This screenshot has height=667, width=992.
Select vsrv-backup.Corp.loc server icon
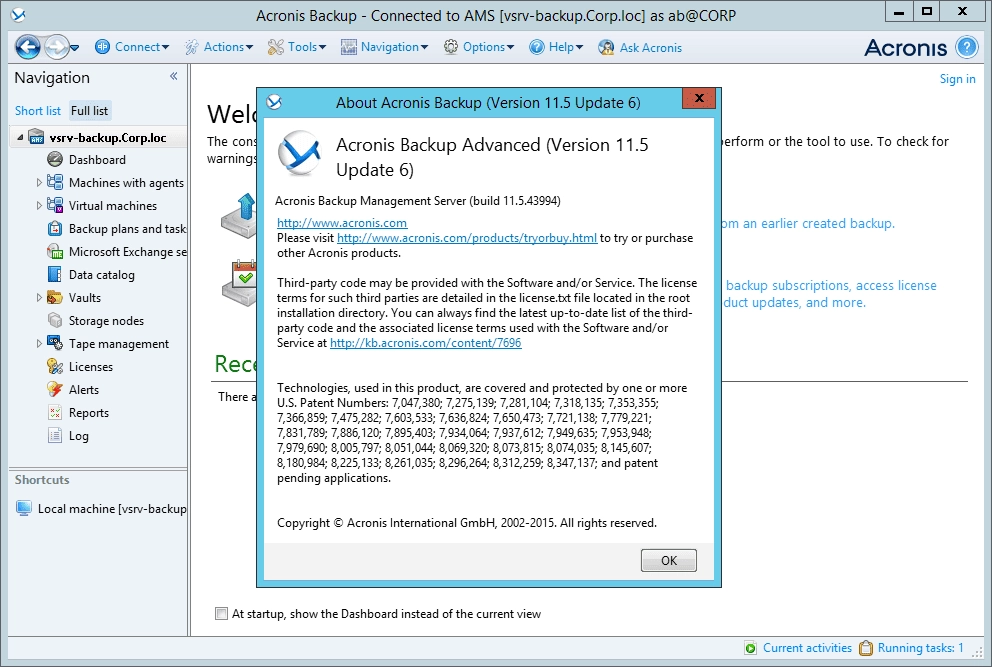click(37, 137)
